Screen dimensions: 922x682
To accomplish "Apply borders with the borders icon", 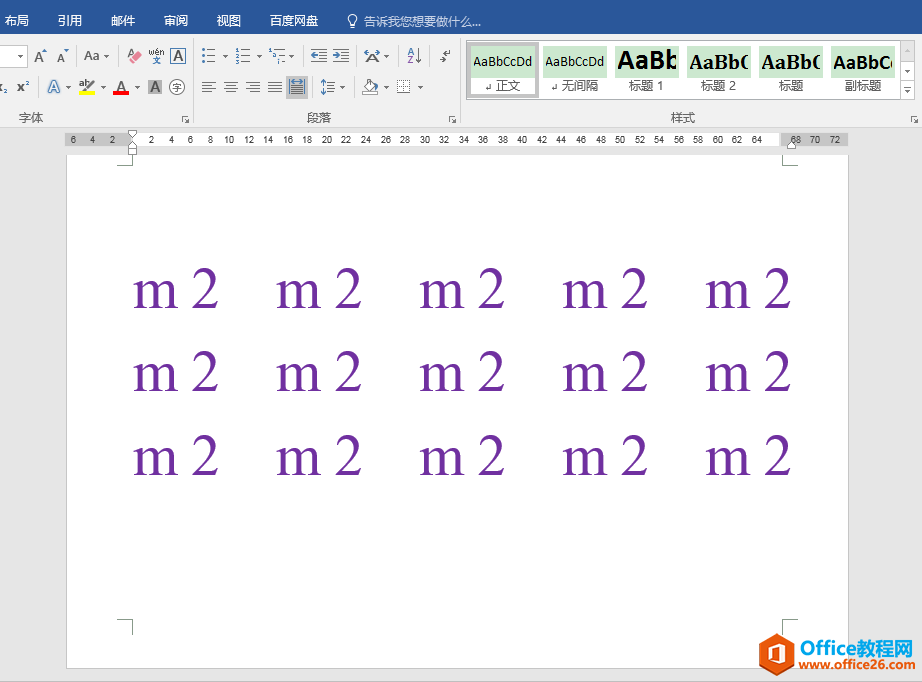I will click(x=403, y=88).
